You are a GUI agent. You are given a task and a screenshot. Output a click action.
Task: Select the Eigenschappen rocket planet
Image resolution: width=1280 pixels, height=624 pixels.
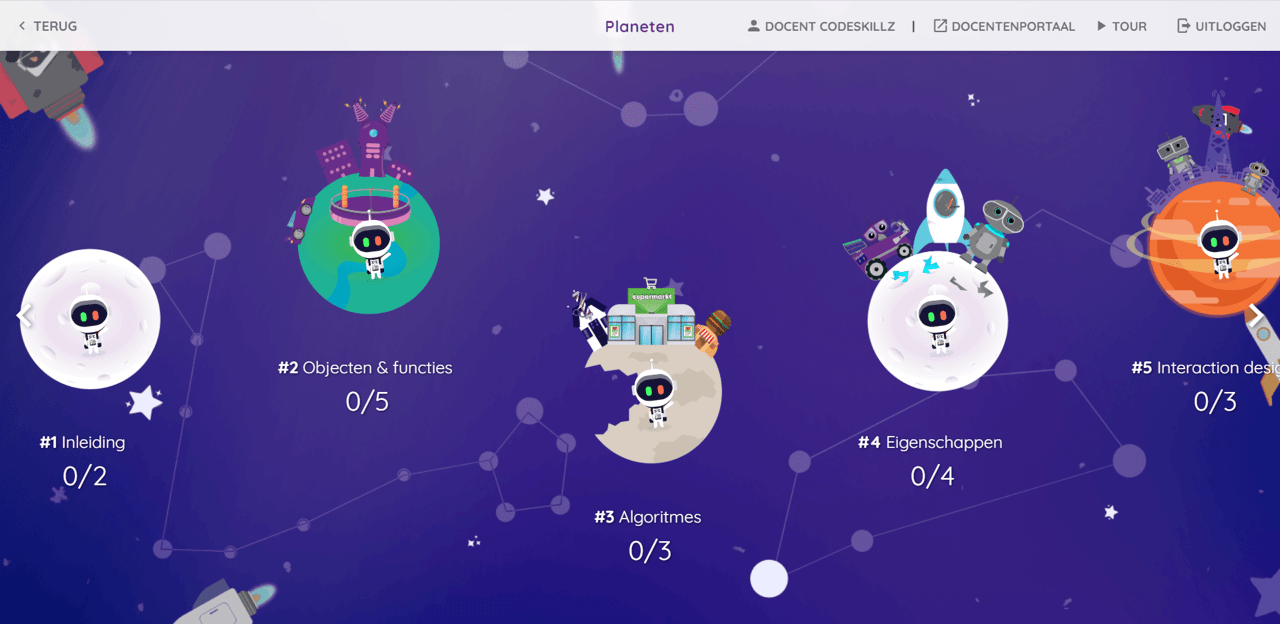point(938,322)
